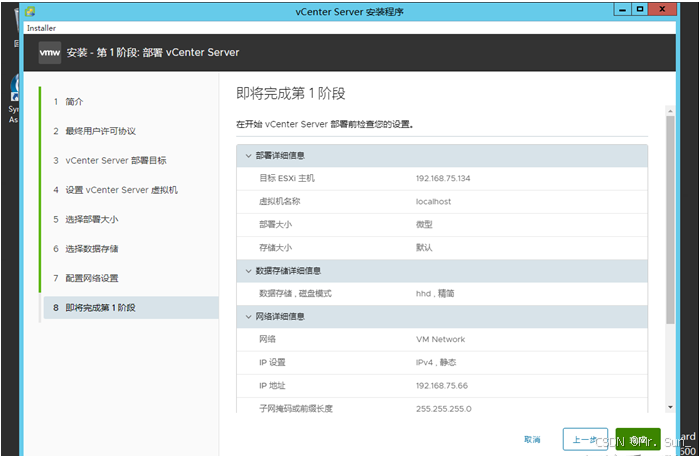Viewport: 699px width, 456px height.
Task: Collapse the 数据存储详细信息 section
Action: [x=248, y=271]
